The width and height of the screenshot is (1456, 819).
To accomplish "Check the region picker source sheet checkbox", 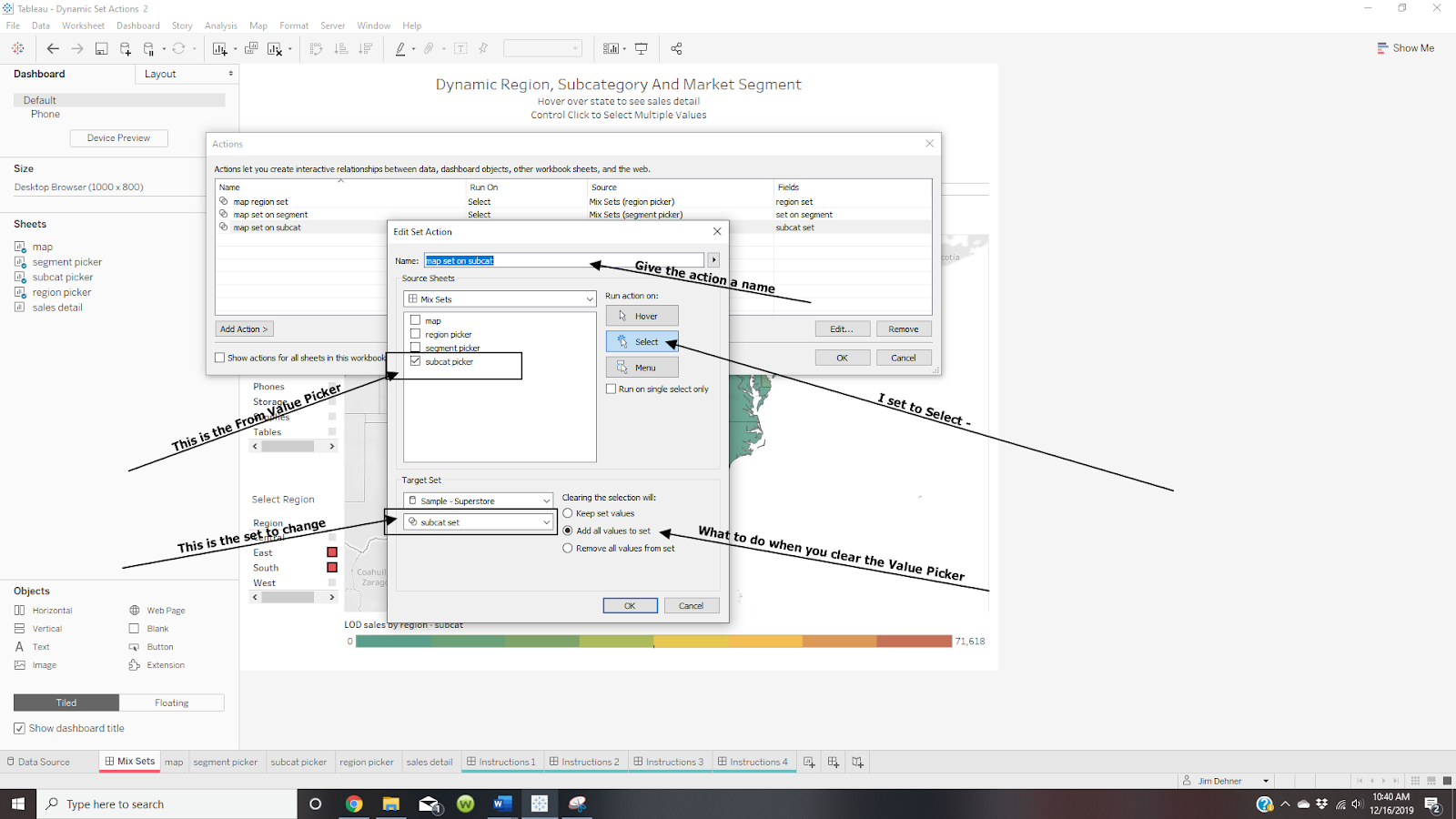I will coord(415,334).
